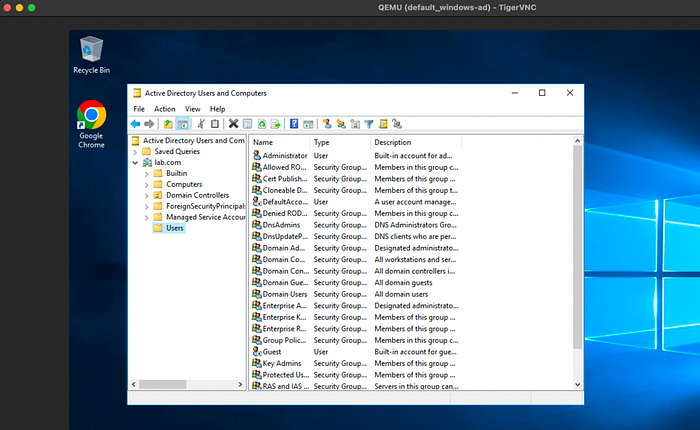Go up one level with the folder-arrow icon
The width and height of the screenshot is (700, 430).
[x=168, y=124]
